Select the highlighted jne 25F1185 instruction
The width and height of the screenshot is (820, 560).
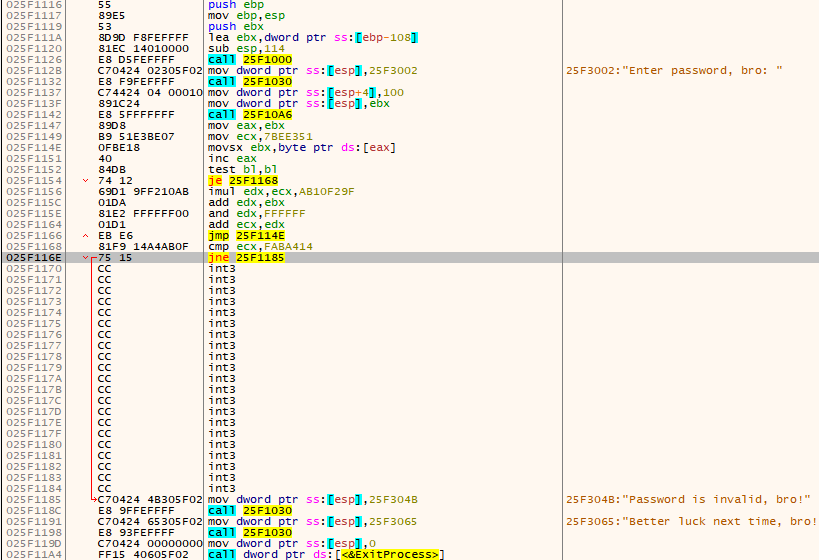coord(244,258)
